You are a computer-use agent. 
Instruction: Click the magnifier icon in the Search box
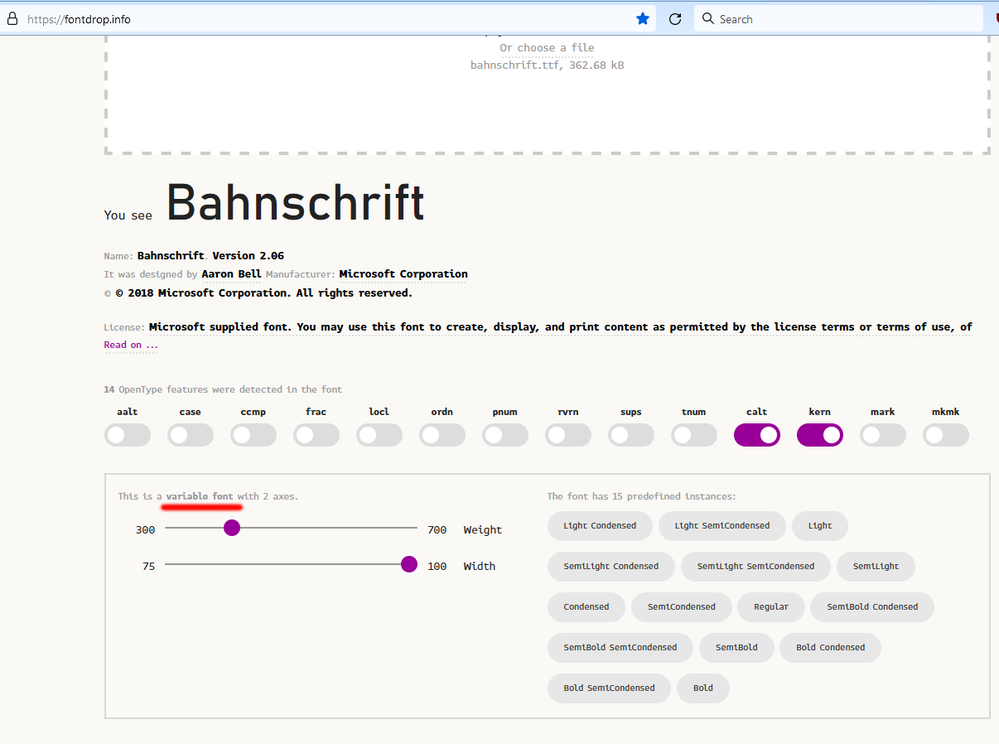click(x=708, y=18)
